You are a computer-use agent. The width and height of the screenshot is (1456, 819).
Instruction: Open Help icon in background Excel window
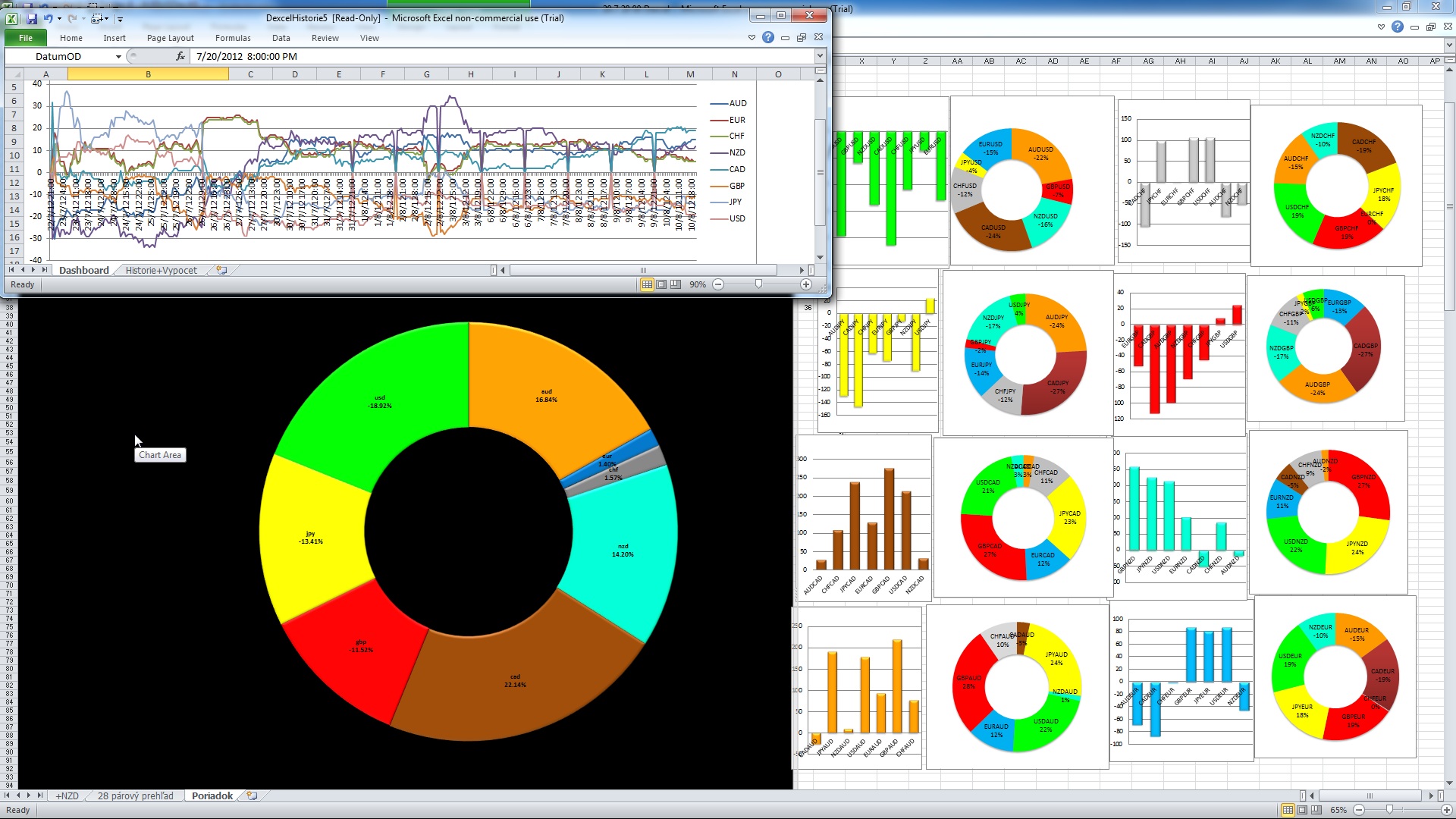tap(1398, 27)
